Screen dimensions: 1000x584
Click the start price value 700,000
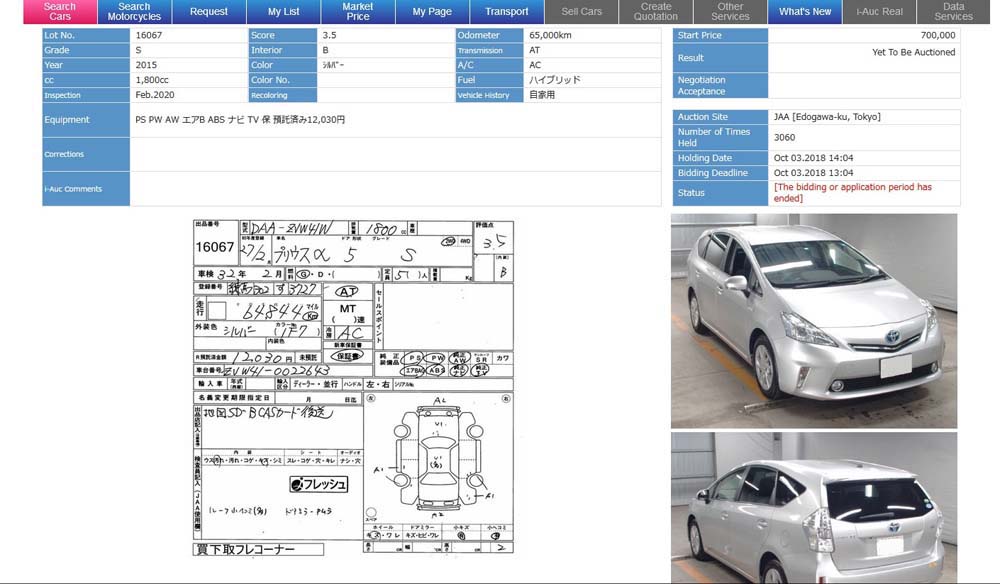(x=938, y=35)
